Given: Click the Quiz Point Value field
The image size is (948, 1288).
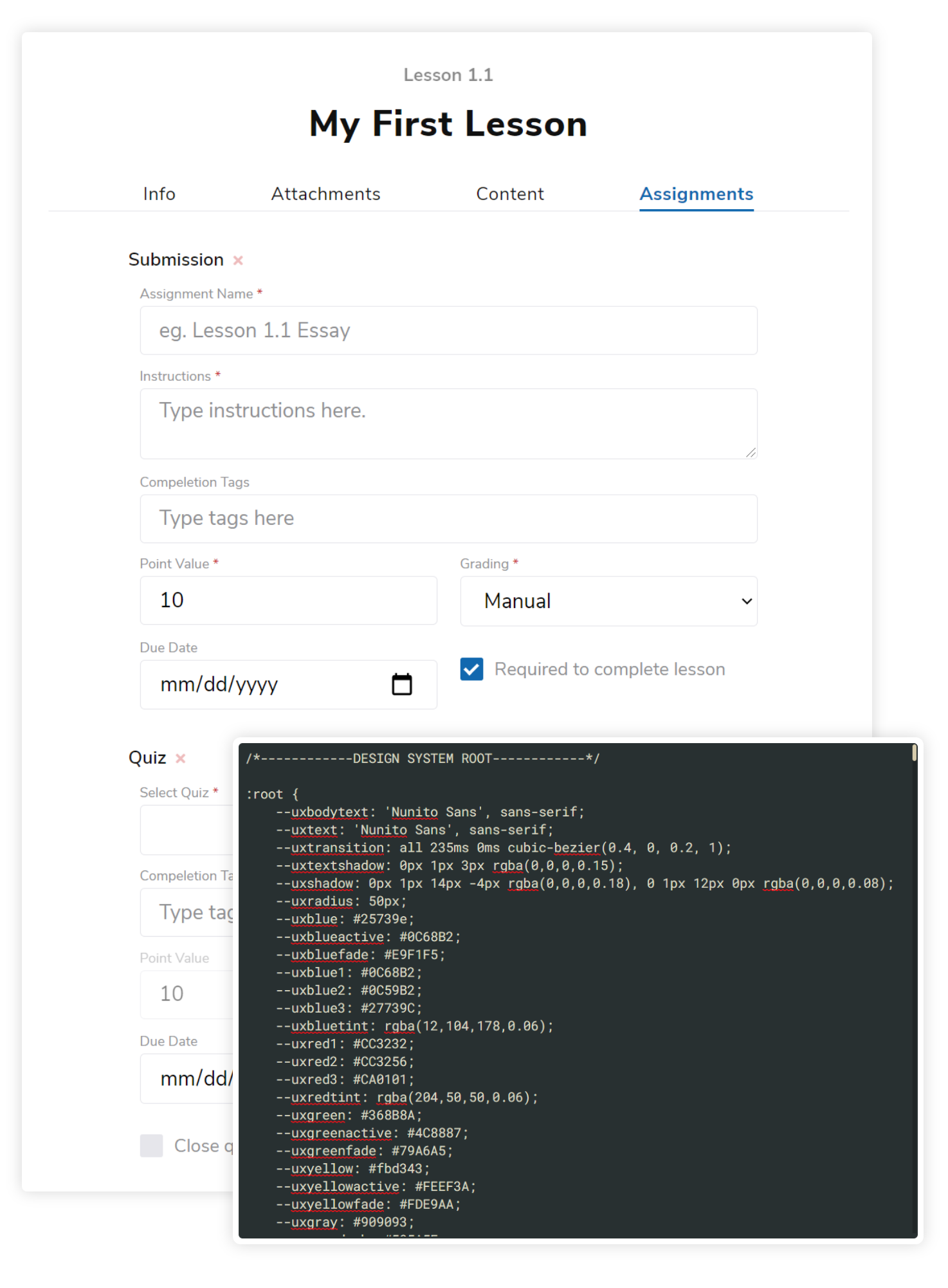Looking at the screenshot, I should pos(187,994).
